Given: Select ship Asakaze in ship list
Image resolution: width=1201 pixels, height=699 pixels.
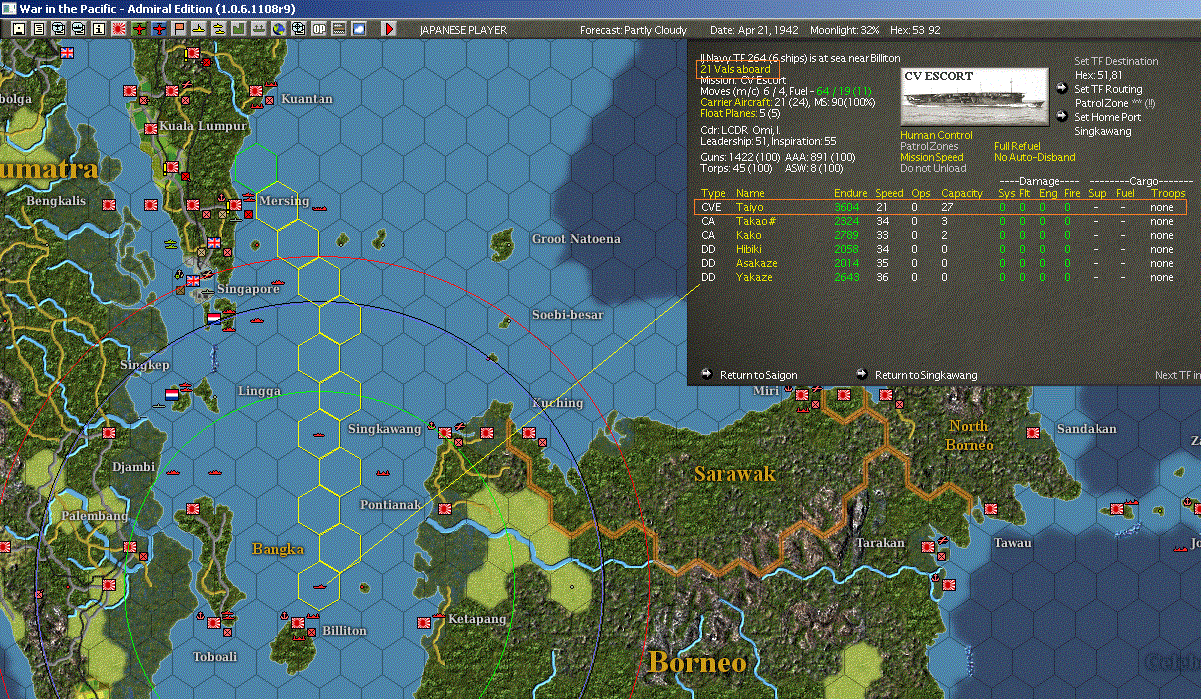Looking at the screenshot, I should 940,263.
